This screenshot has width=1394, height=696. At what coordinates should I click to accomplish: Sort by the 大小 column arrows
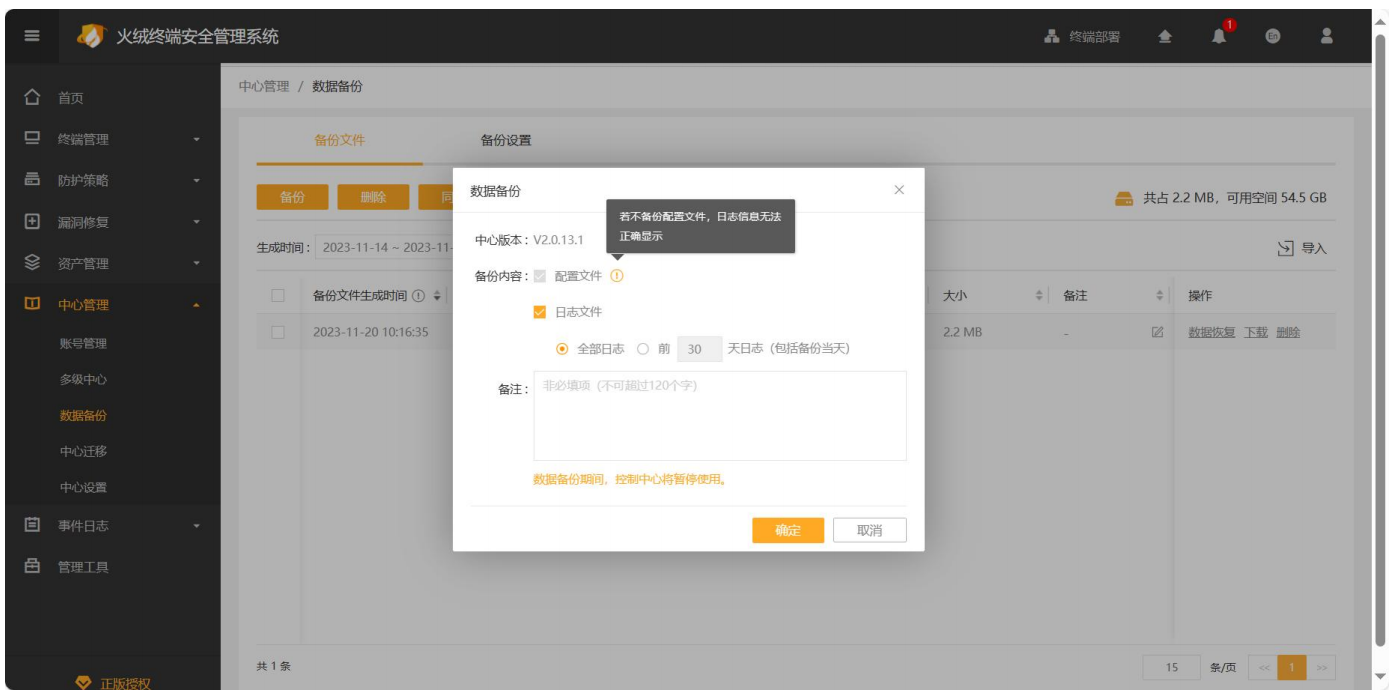[1042, 296]
